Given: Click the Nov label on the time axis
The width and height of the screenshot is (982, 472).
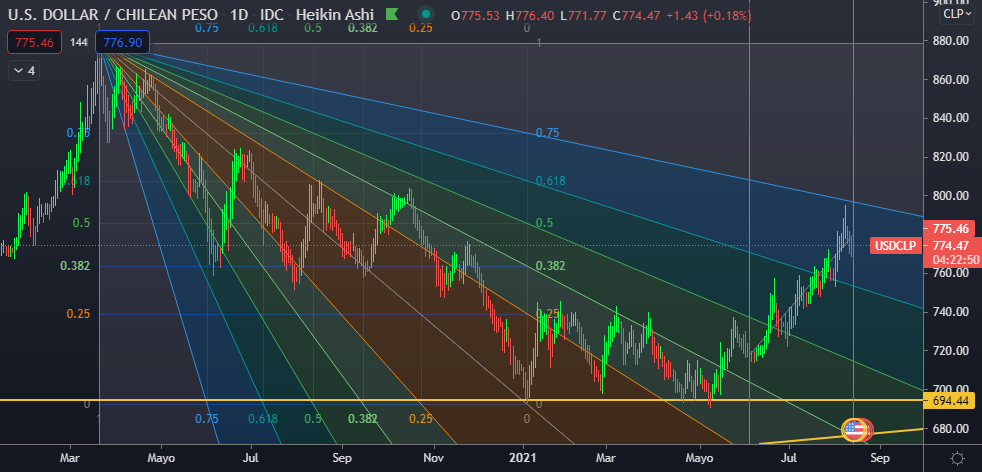Looking at the screenshot, I should coord(433,458).
